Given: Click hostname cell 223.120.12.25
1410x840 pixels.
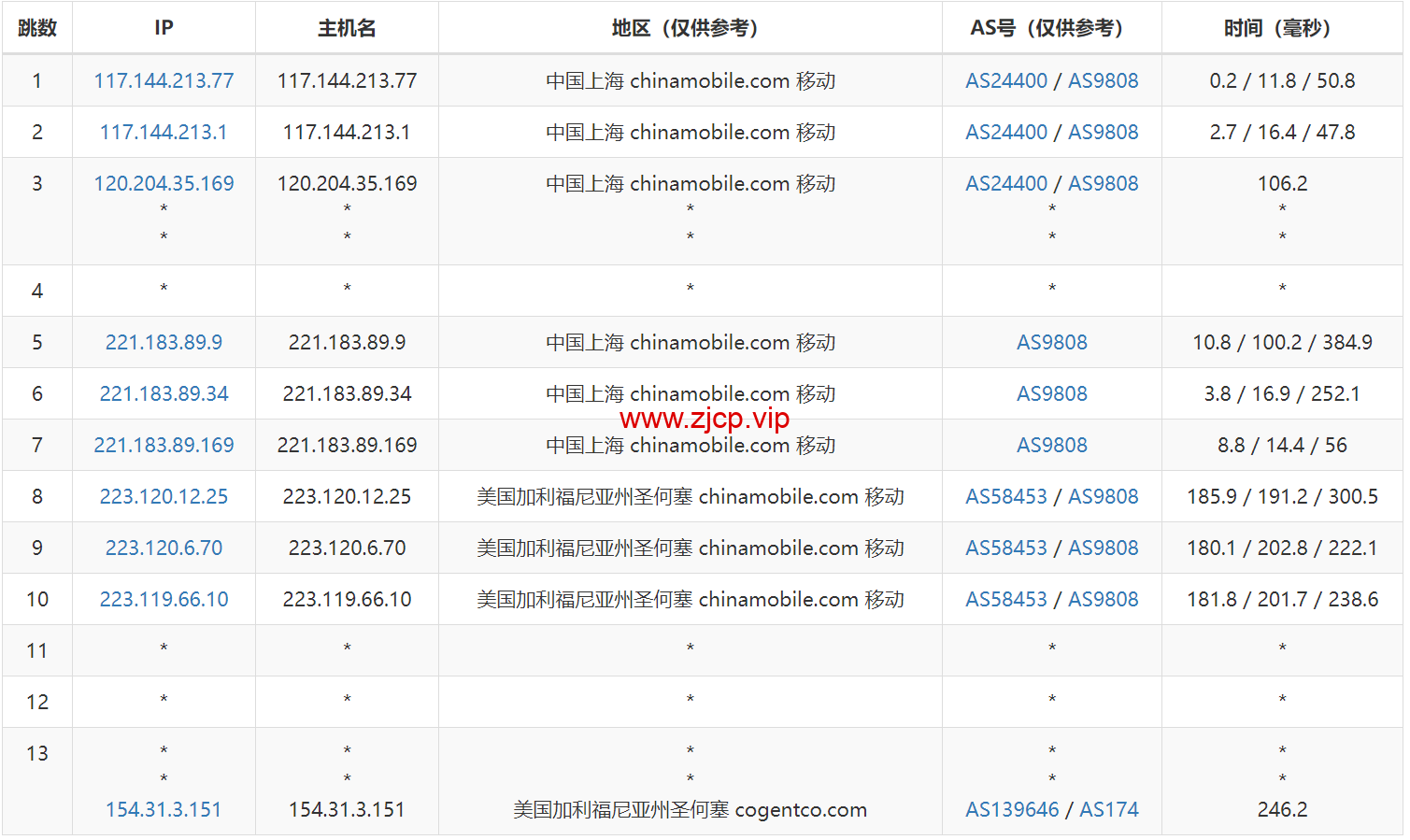Looking at the screenshot, I should pyautogui.click(x=347, y=497).
